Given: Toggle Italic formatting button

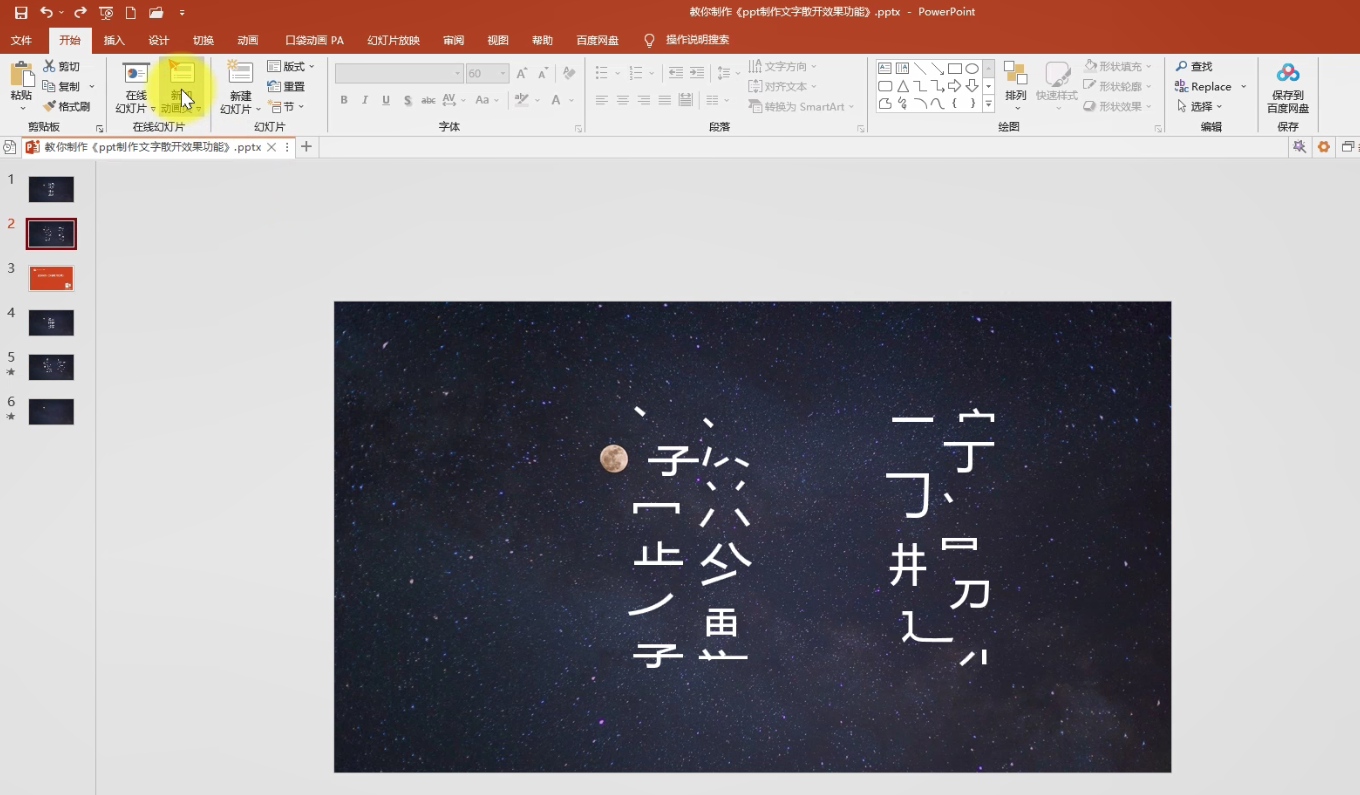Looking at the screenshot, I should click(365, 100).
